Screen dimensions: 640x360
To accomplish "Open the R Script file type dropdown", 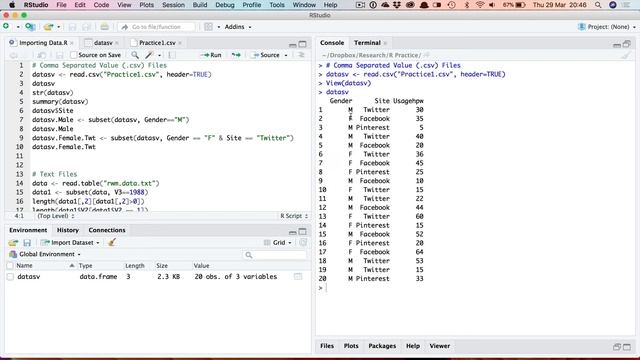I will click(x=294, y=216).
